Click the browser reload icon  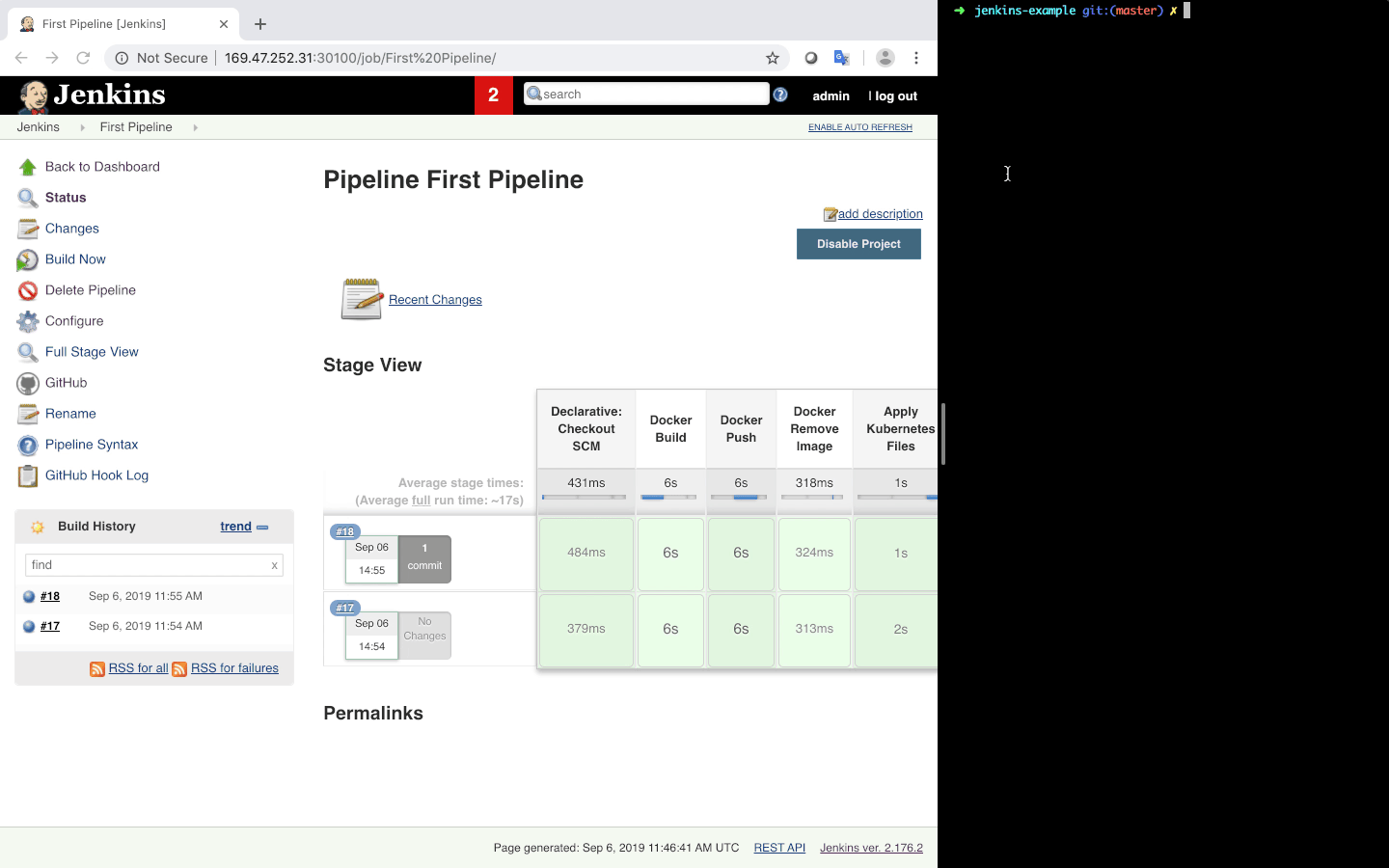(84, 58)
